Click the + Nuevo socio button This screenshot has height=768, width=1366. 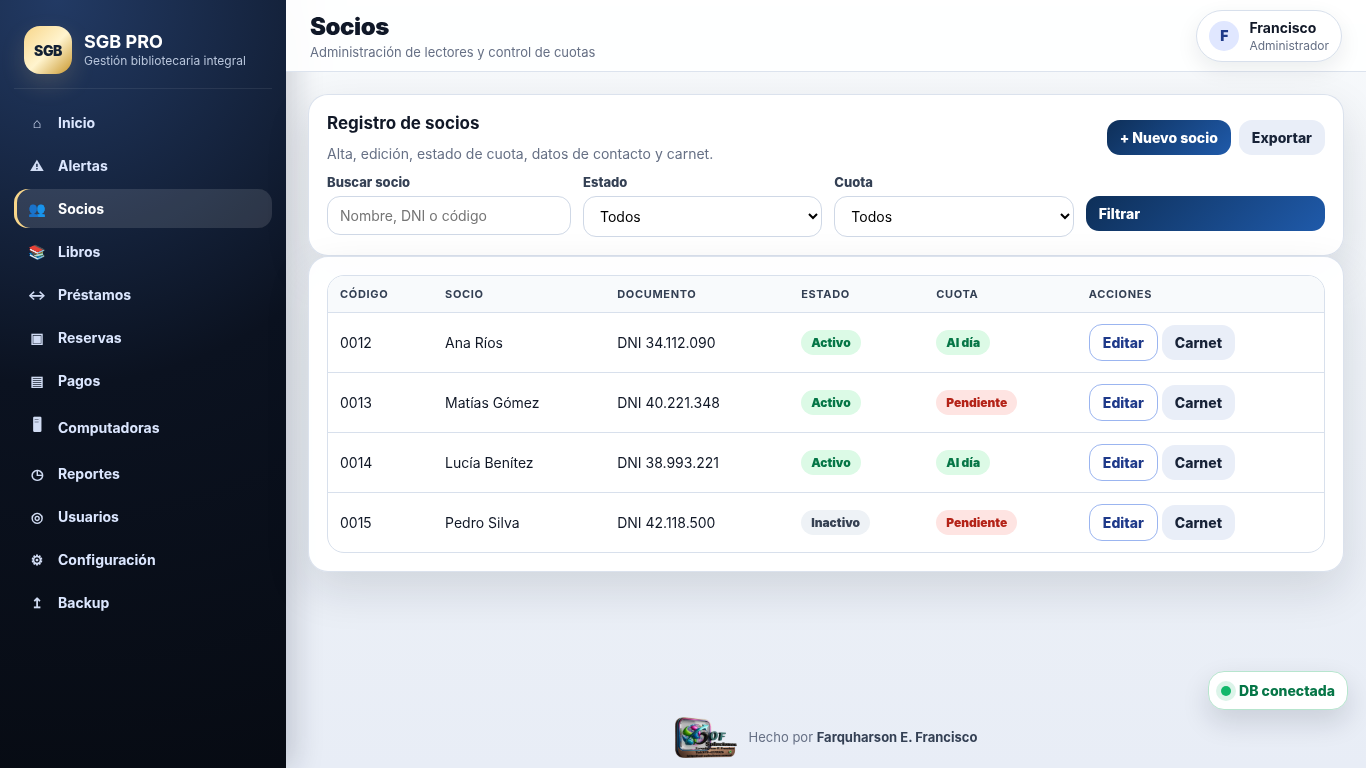[1169, 138]
